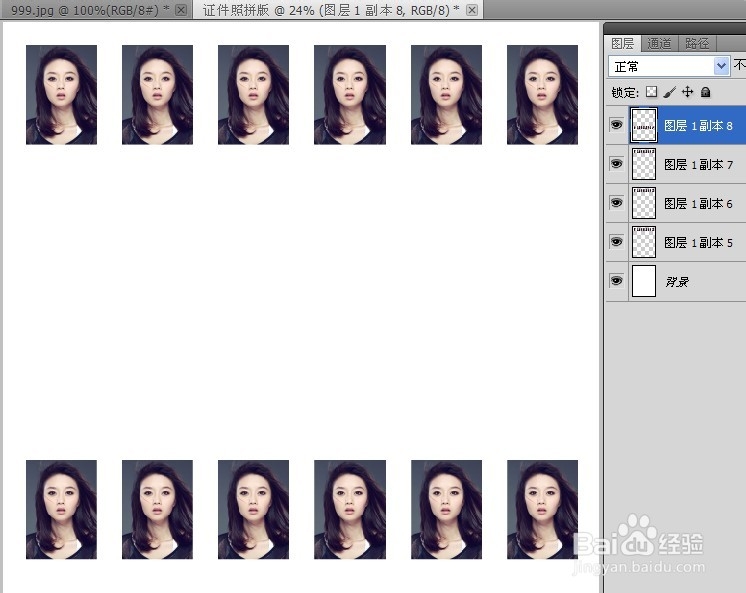This screenshot has width=746, height=593.
Task: Toggle visibility of 图层 1 副本 5
Action: 617,242
